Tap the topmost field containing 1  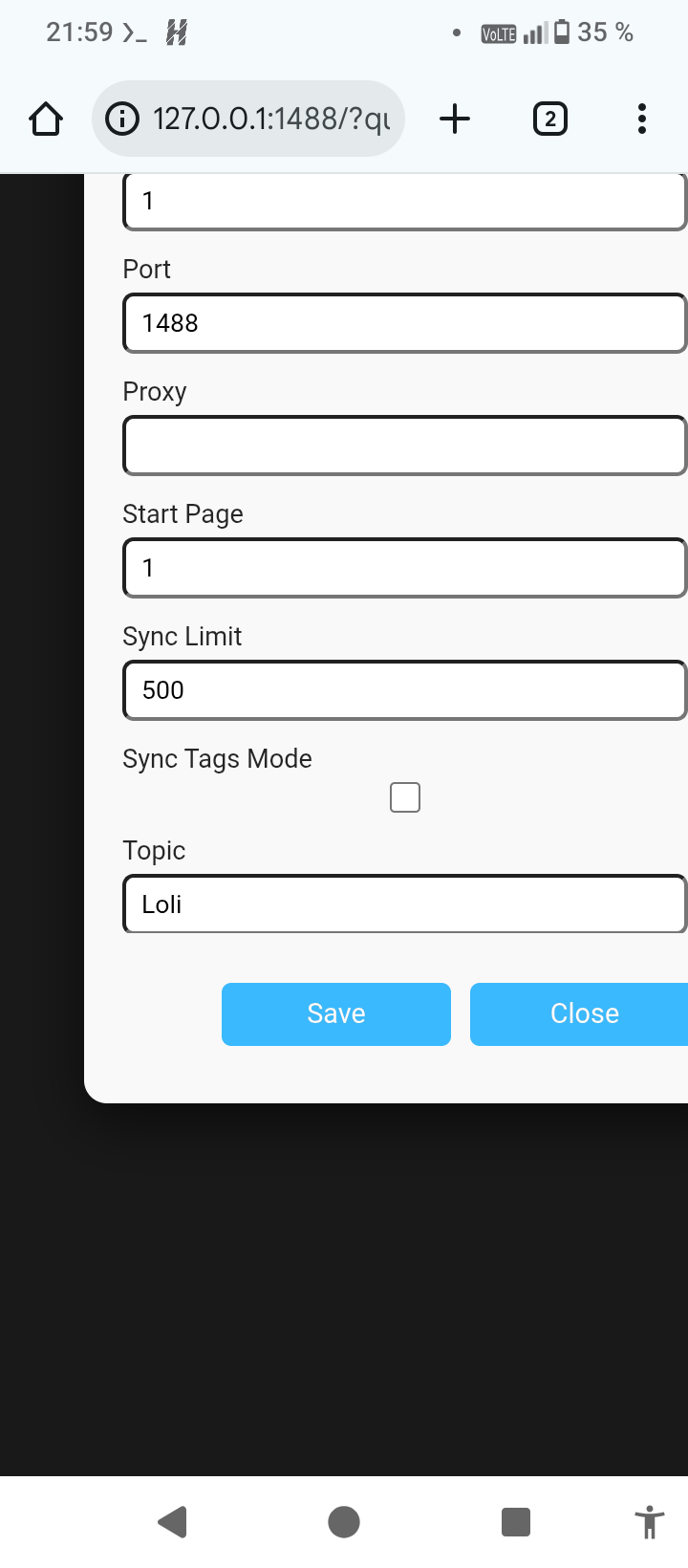(x=405, y=202)
